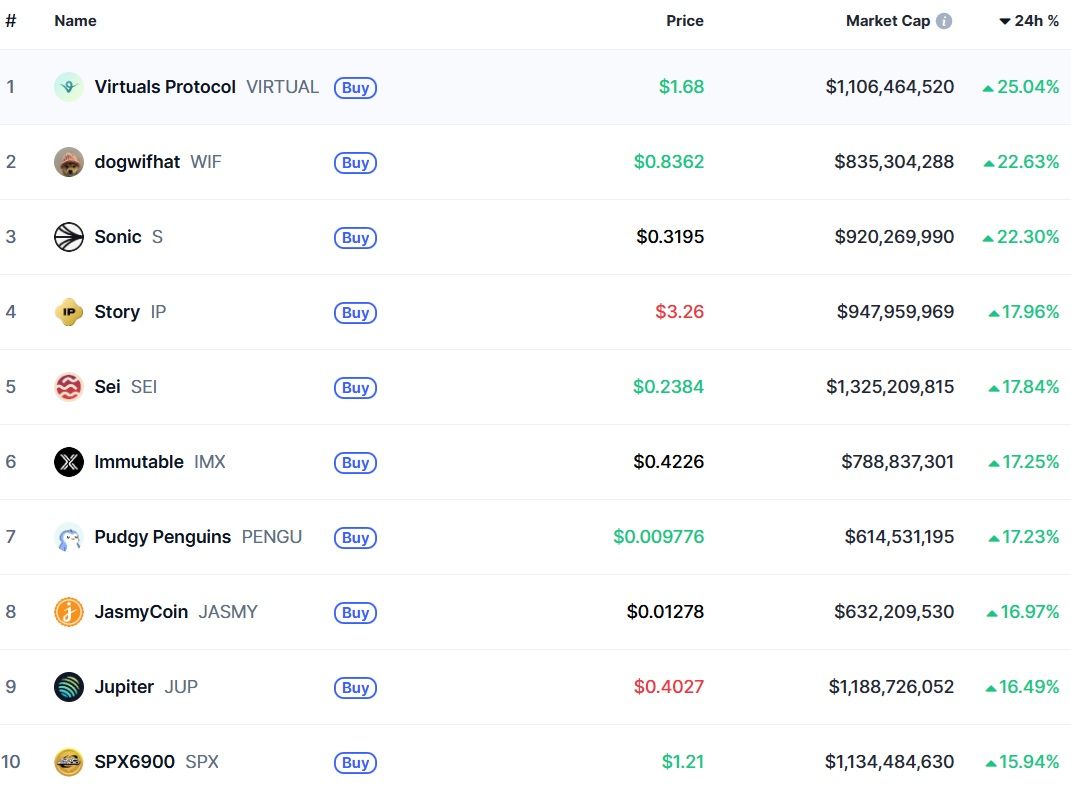This screenshot has height=789, width=1071.
Task: Click Buy button for Jupiter JUP
Action: pyautogui.click(x=355, y=687)
